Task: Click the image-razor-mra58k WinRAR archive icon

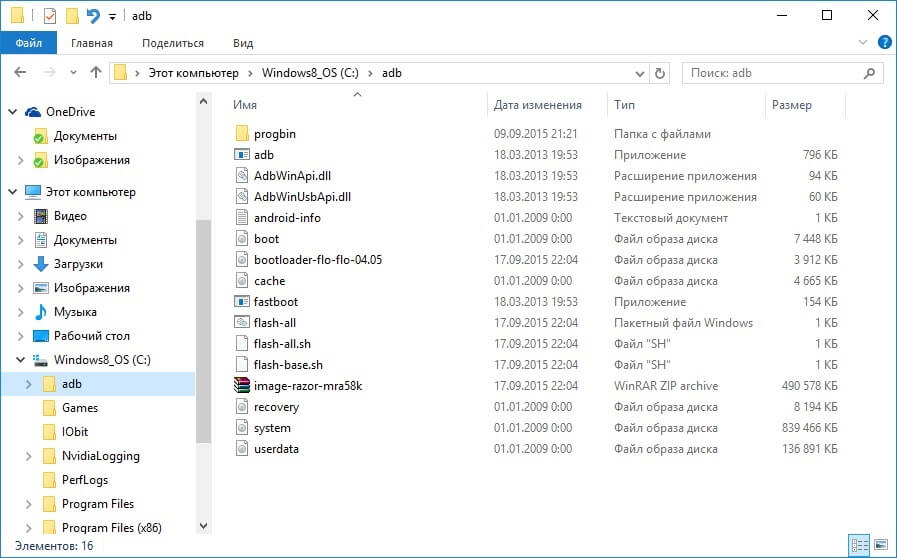Action: (241, 386)
